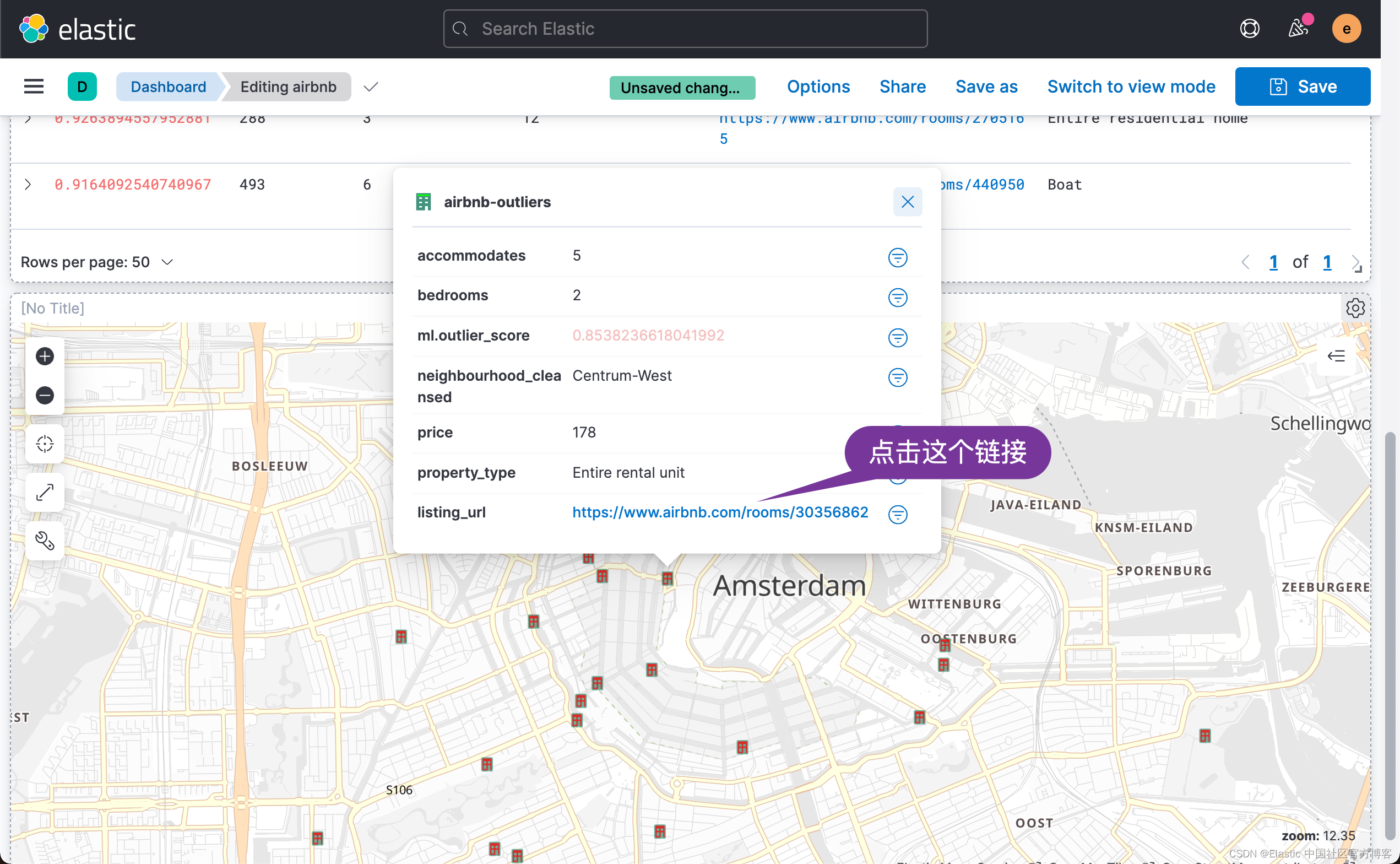
Task: Click the airbnb-outliers tooltip title
Action: 497,202
